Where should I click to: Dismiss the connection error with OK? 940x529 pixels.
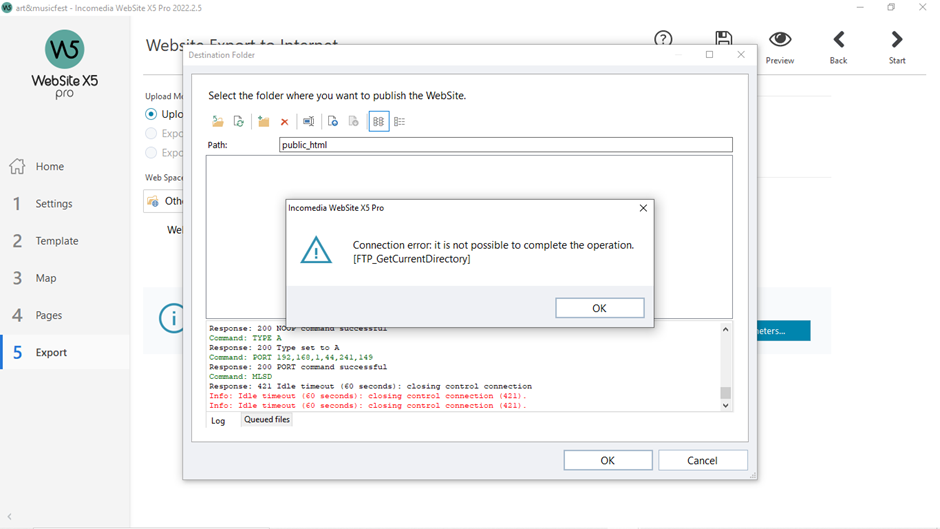tap(599, 308)
